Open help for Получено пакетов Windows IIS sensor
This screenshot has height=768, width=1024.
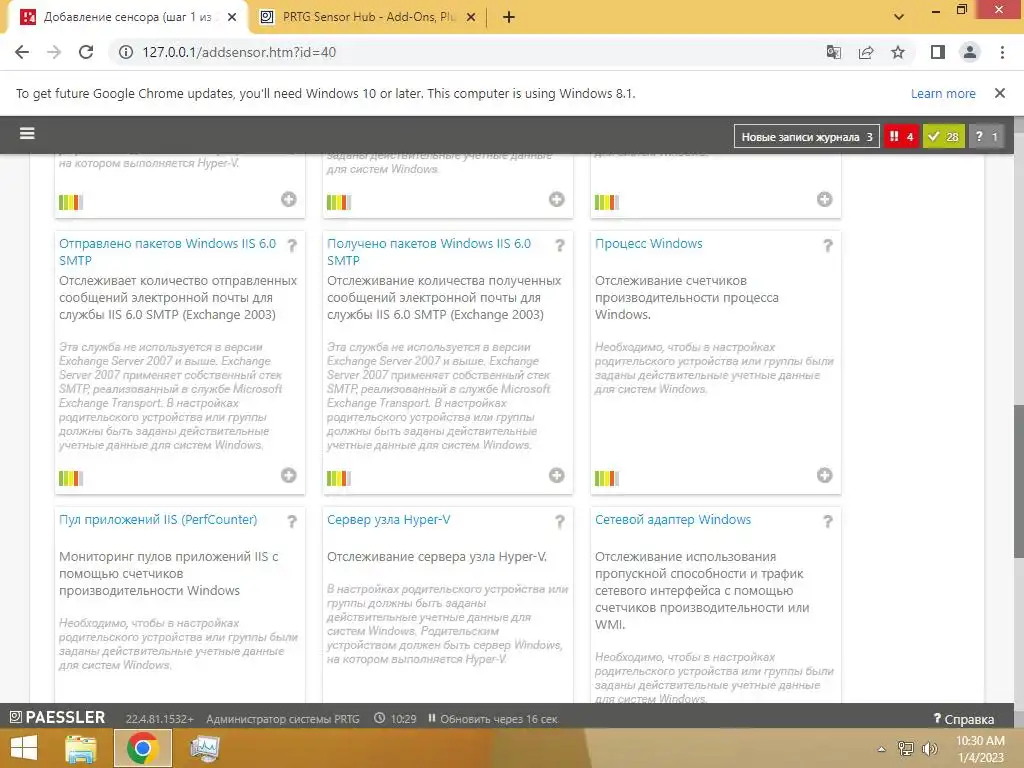coord(560,246)
